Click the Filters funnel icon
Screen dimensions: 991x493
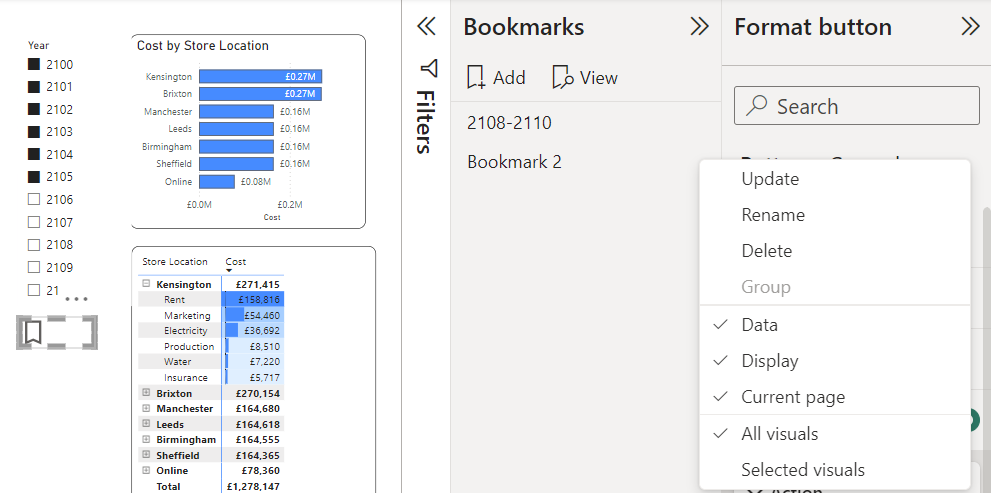pos(428,68)
